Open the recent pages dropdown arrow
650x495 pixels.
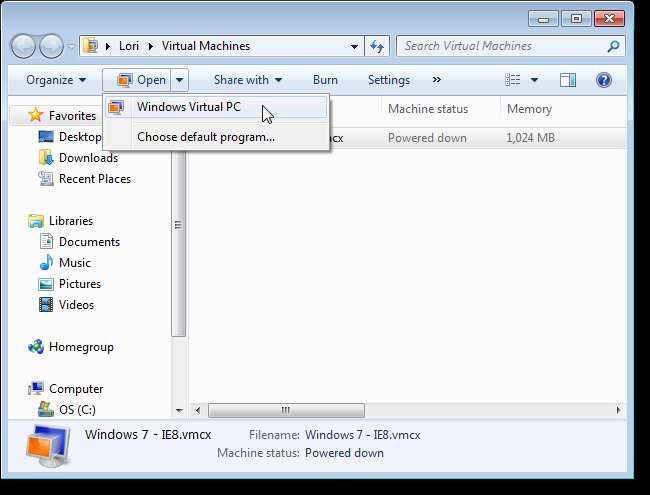[x=71, y=47]
